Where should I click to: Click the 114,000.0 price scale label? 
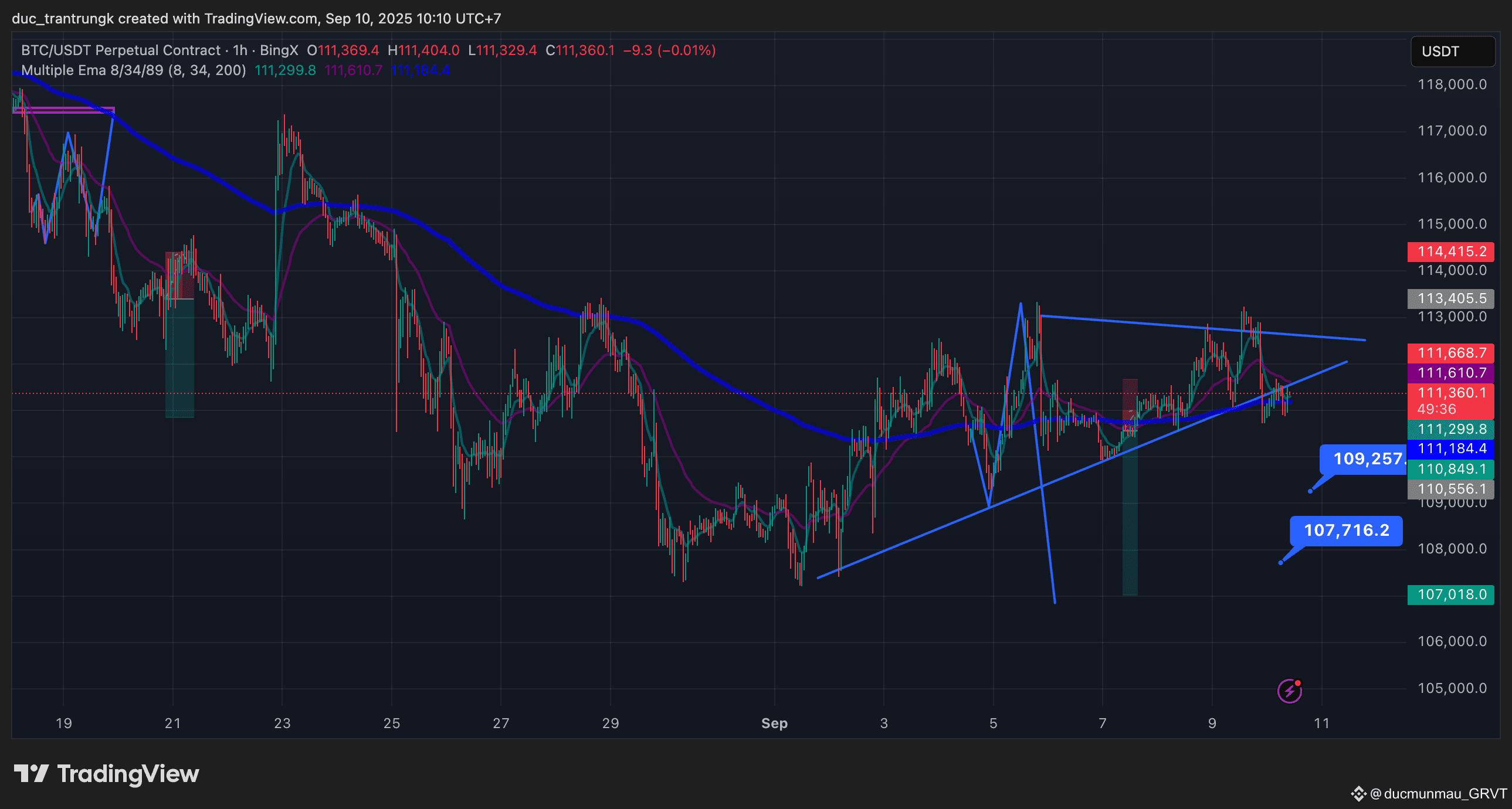pos(1452,270)
